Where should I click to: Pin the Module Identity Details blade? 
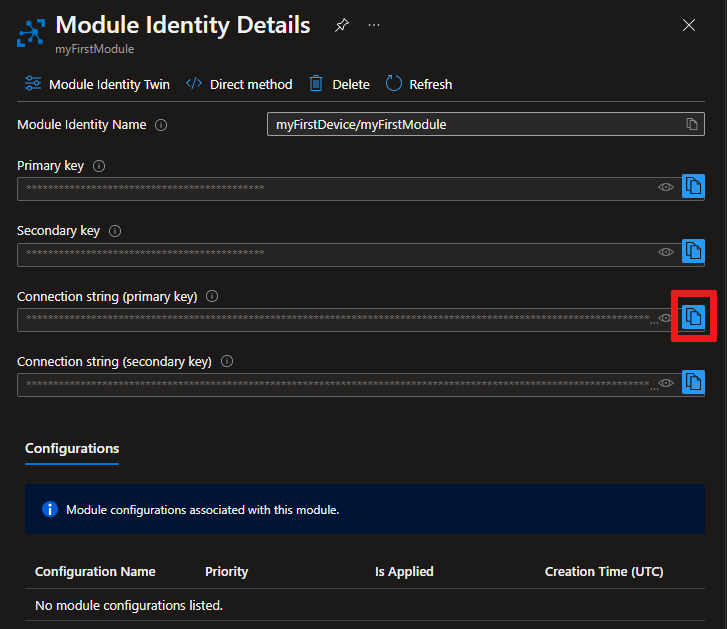point(342,25)
